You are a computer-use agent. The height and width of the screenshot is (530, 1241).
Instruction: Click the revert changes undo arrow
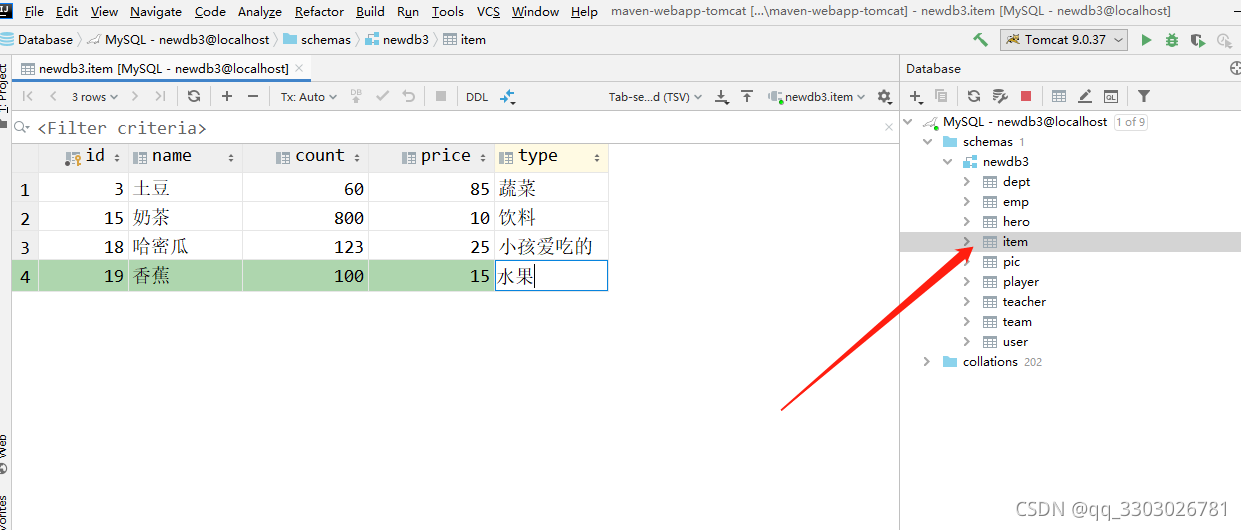(x=408, y=96)
